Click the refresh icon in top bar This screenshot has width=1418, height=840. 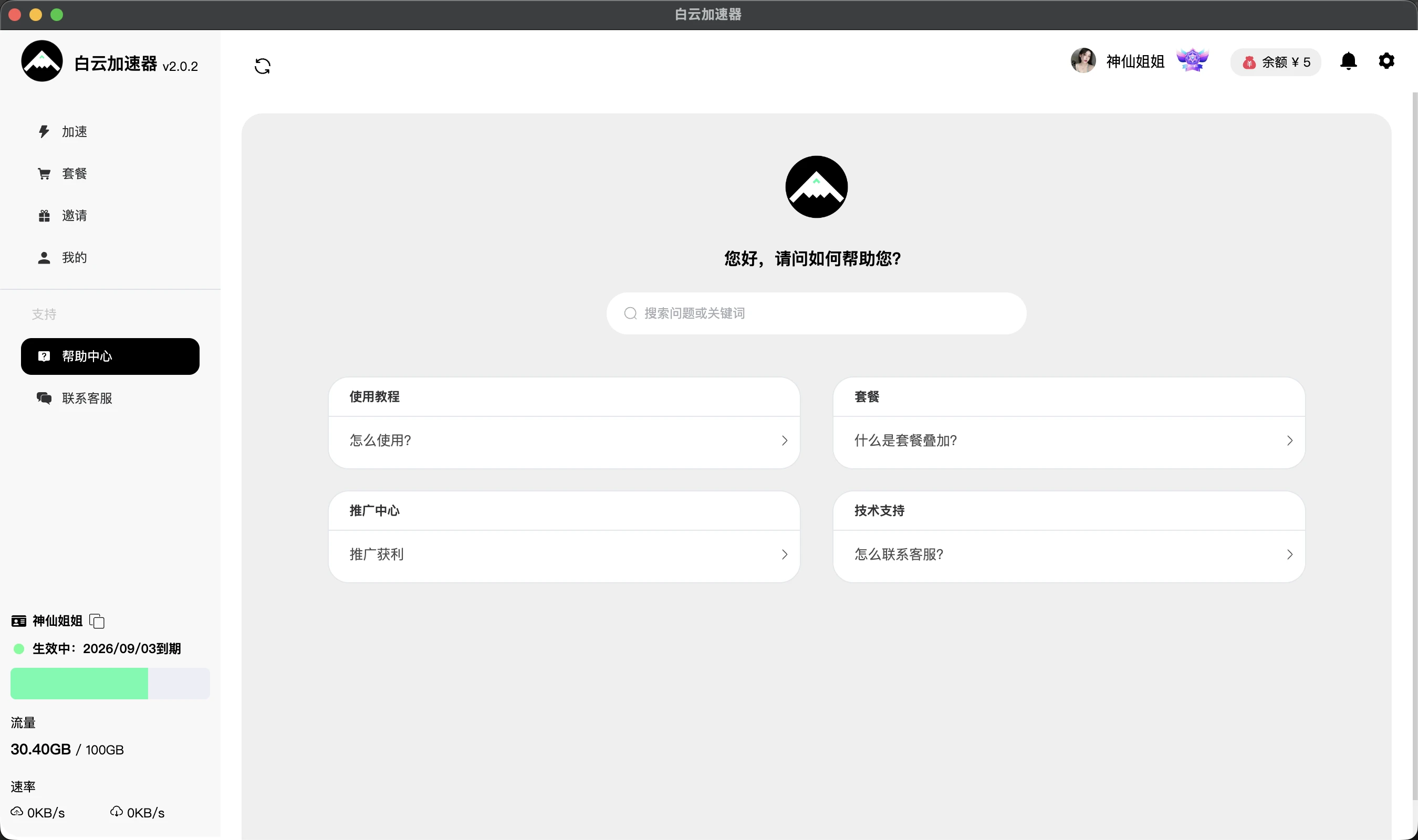(262, 66)
